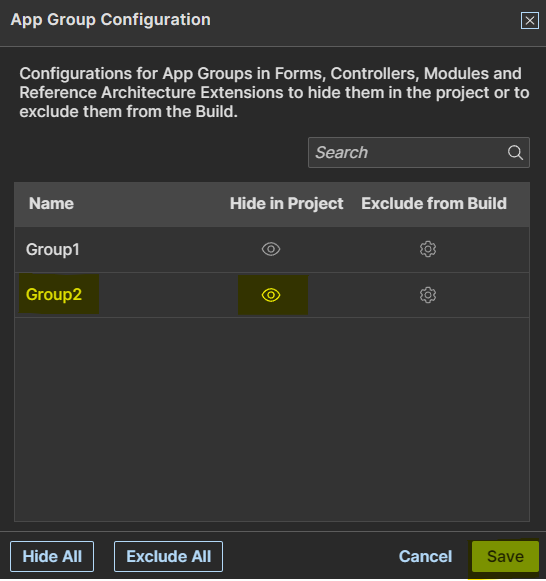
Task: Click the Hide All button
Action: (52, 557)
